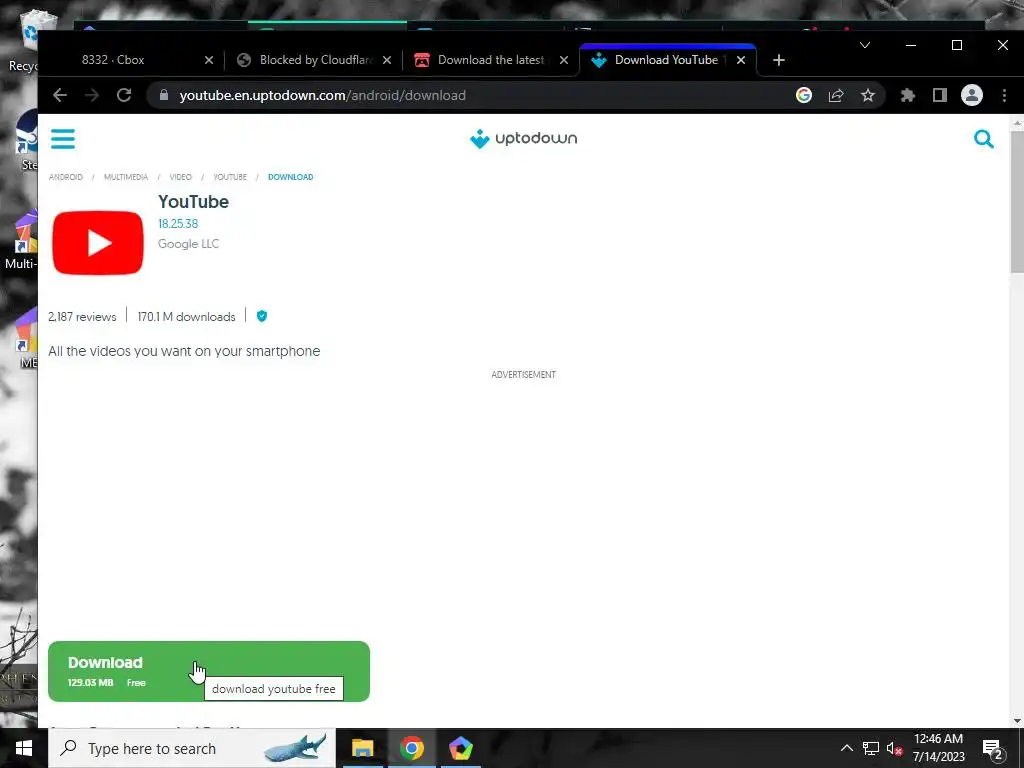Switch to Download the latest tab

pyautogui.click(x=490, y=60)
